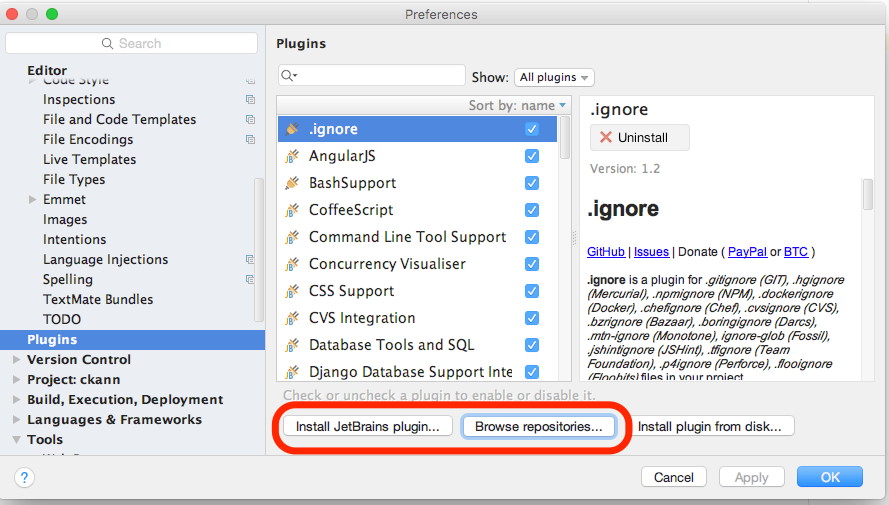Click the CoffeeScript plugin icon
This screenshot has width=889, height=505.
tap(292, 210)
